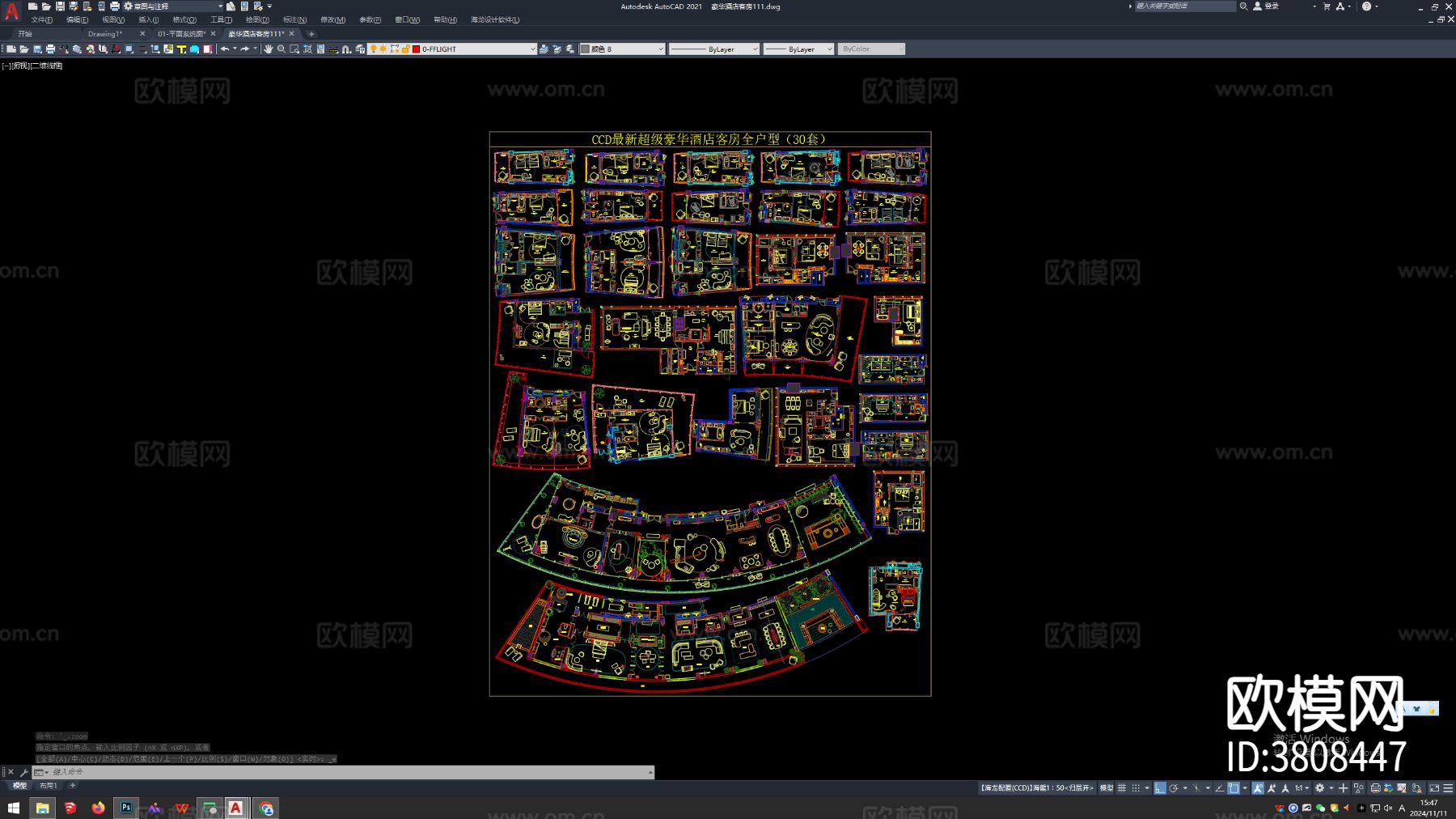The height and width of the screenshot is (819, 1456).
Task: Click the Plot printer icon in quick access toolbar
Action: pos(115,6)
